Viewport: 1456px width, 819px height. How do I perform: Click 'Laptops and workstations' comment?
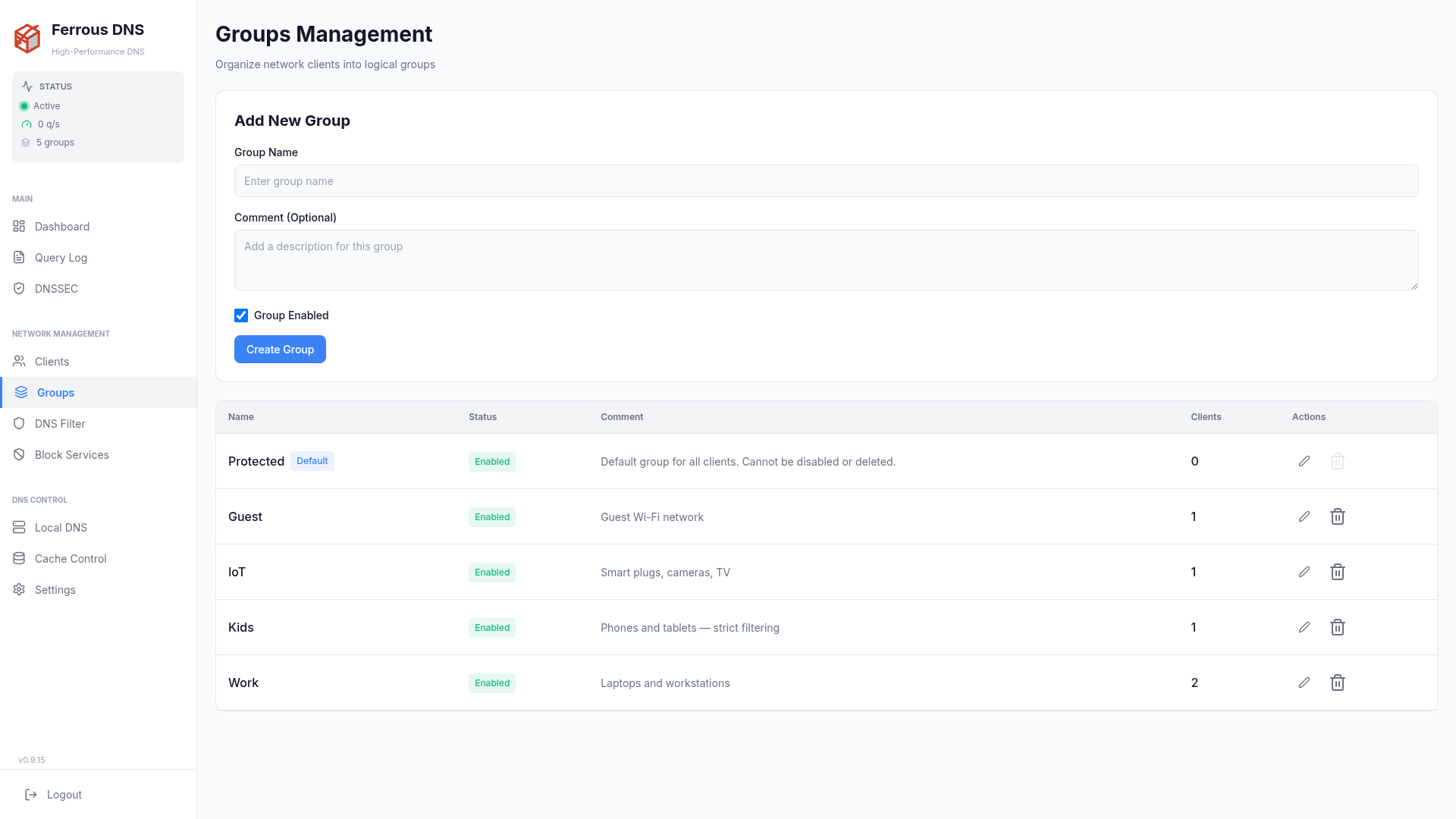pos(665,683)
